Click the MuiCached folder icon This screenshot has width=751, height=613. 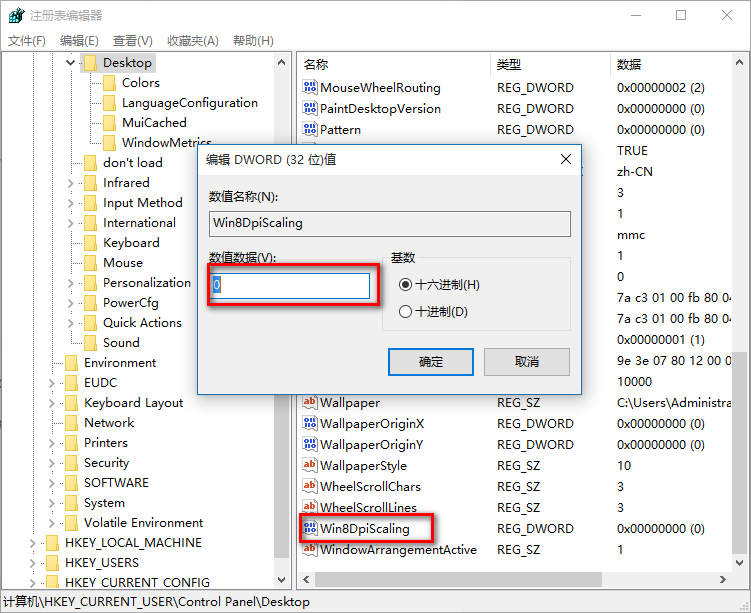pos(109,123)
